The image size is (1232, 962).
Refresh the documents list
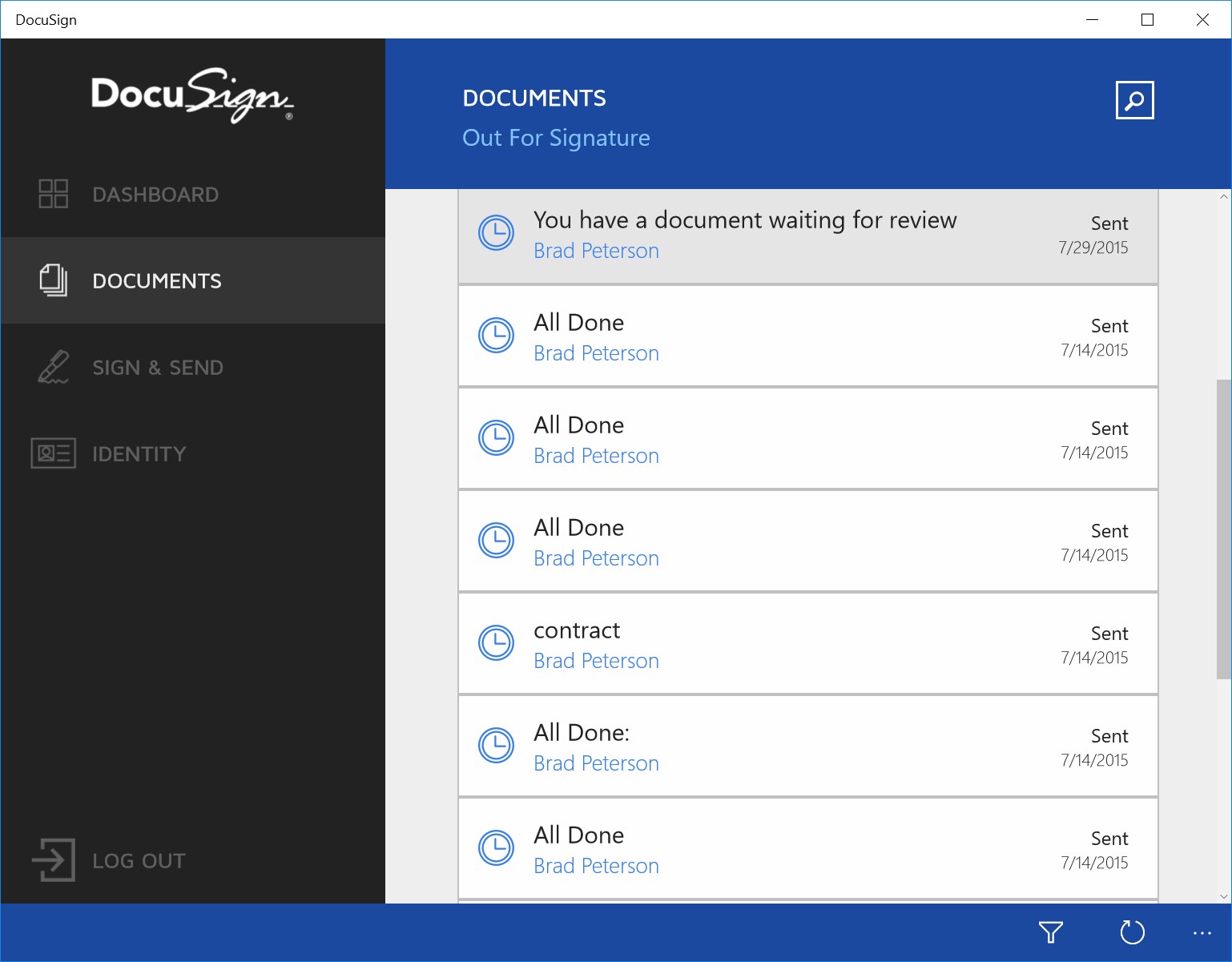tap(1132, 932)
